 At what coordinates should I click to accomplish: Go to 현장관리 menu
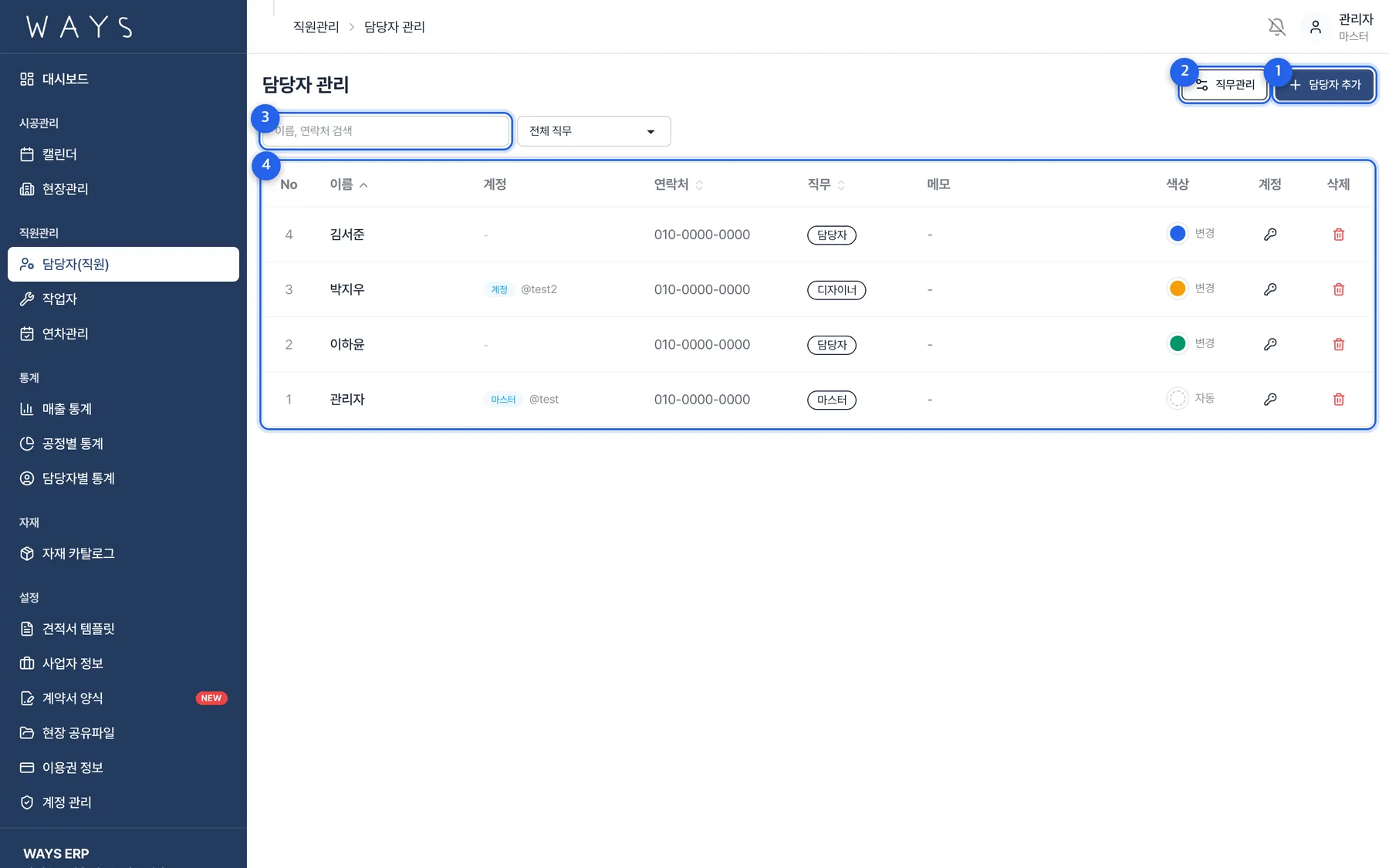pyautogui.click(x=123, y=189)
